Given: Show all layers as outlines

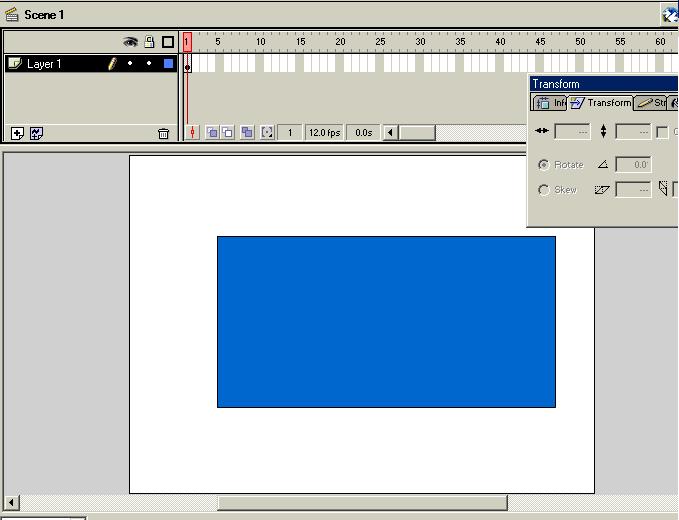Looking at the screenshot, I should (168, 42).
